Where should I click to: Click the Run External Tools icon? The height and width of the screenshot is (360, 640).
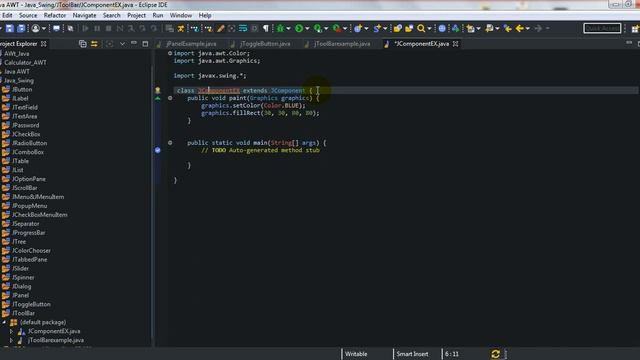coord(337,28)
